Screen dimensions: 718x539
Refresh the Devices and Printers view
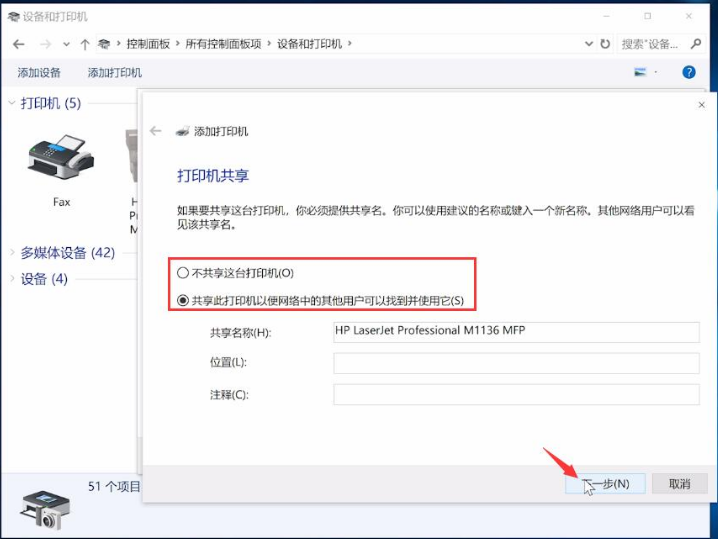pyautogui.click(x=605, y=44)
